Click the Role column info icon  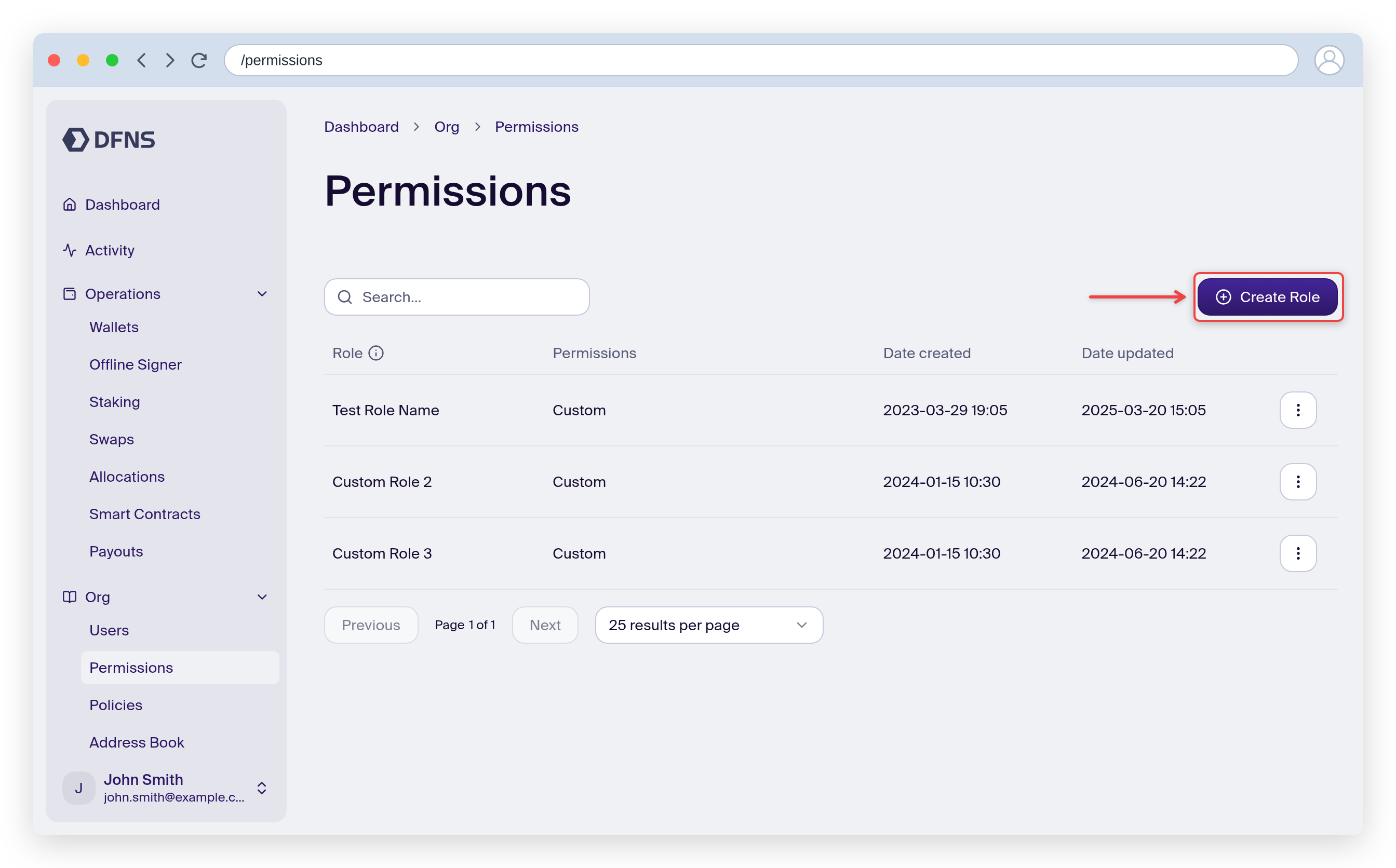click(x=376, y=353)
